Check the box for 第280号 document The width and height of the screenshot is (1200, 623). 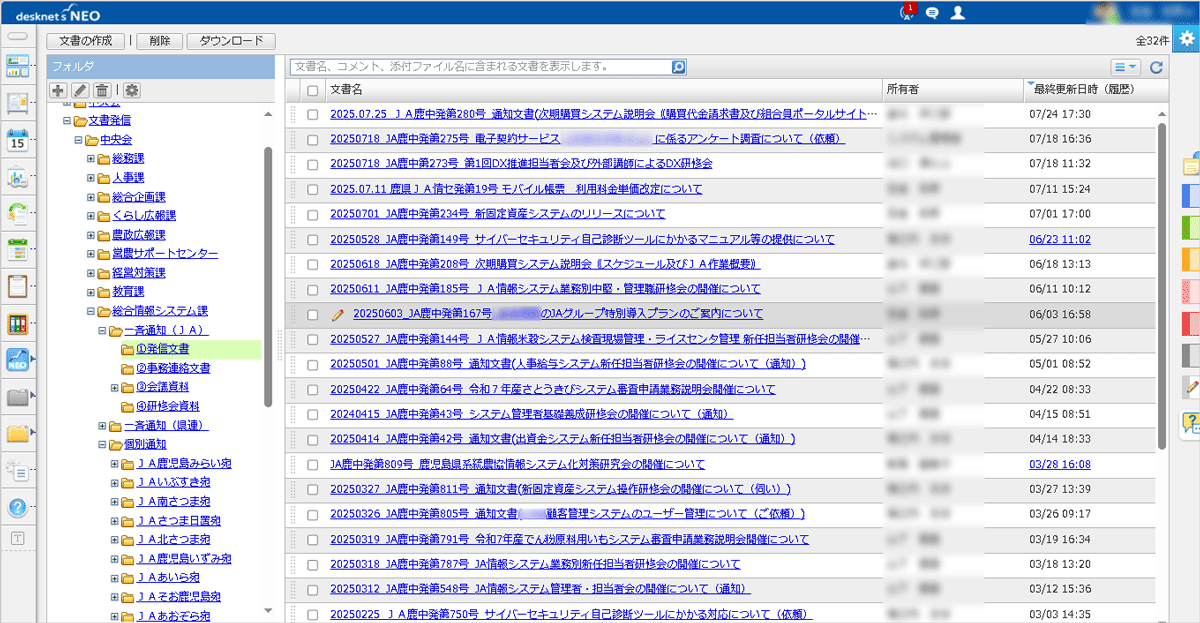[x=313, y=114]
